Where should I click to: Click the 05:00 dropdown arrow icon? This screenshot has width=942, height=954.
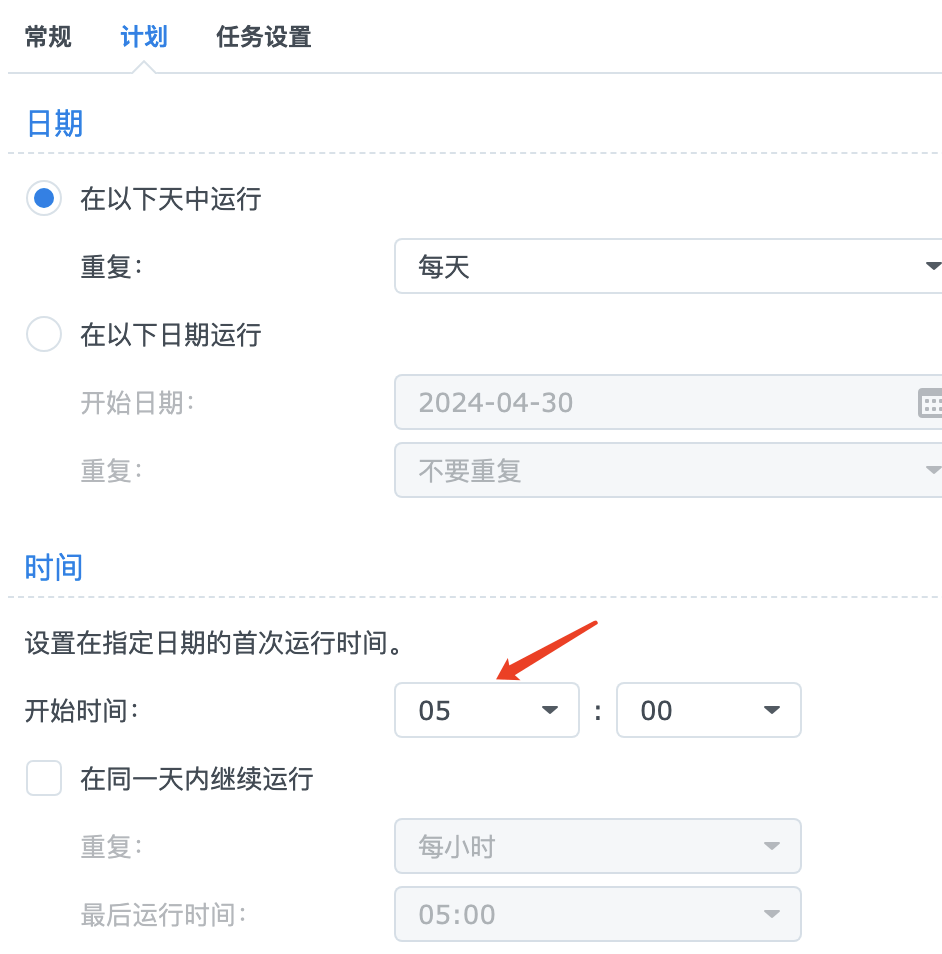771,914
